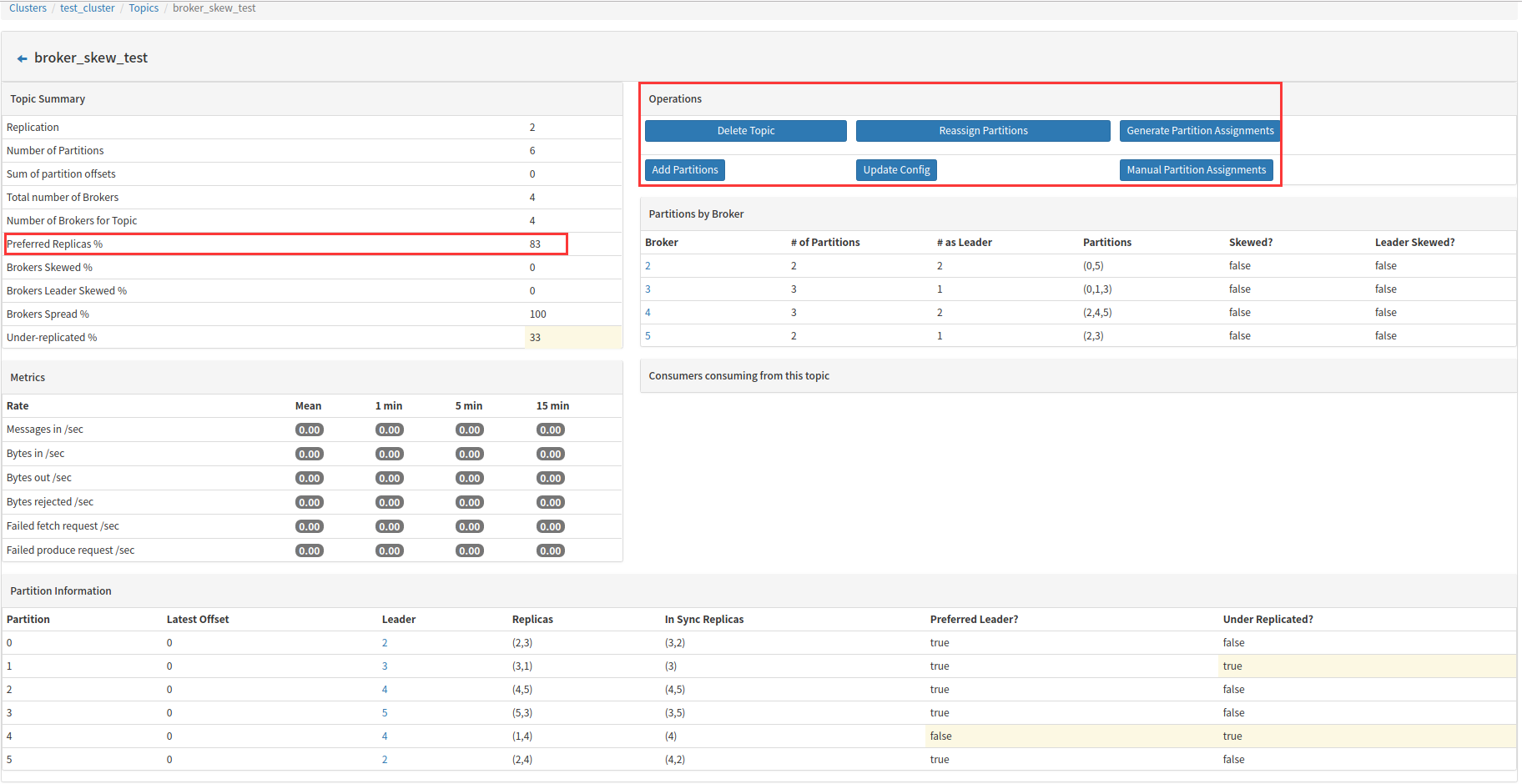Click the back arrow beside broker_skew_test

(x=21, y=58)
